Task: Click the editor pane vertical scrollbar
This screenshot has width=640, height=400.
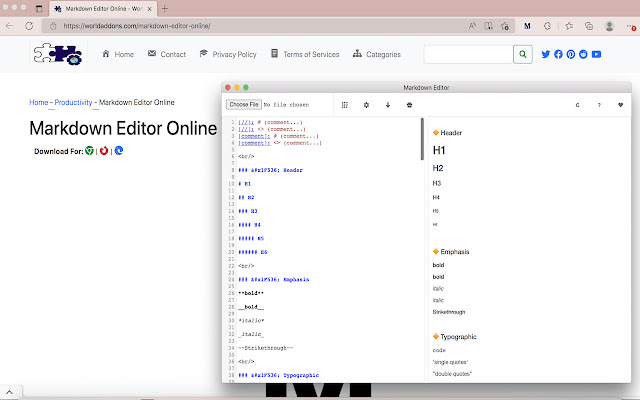Action: [x=422, y=139]
